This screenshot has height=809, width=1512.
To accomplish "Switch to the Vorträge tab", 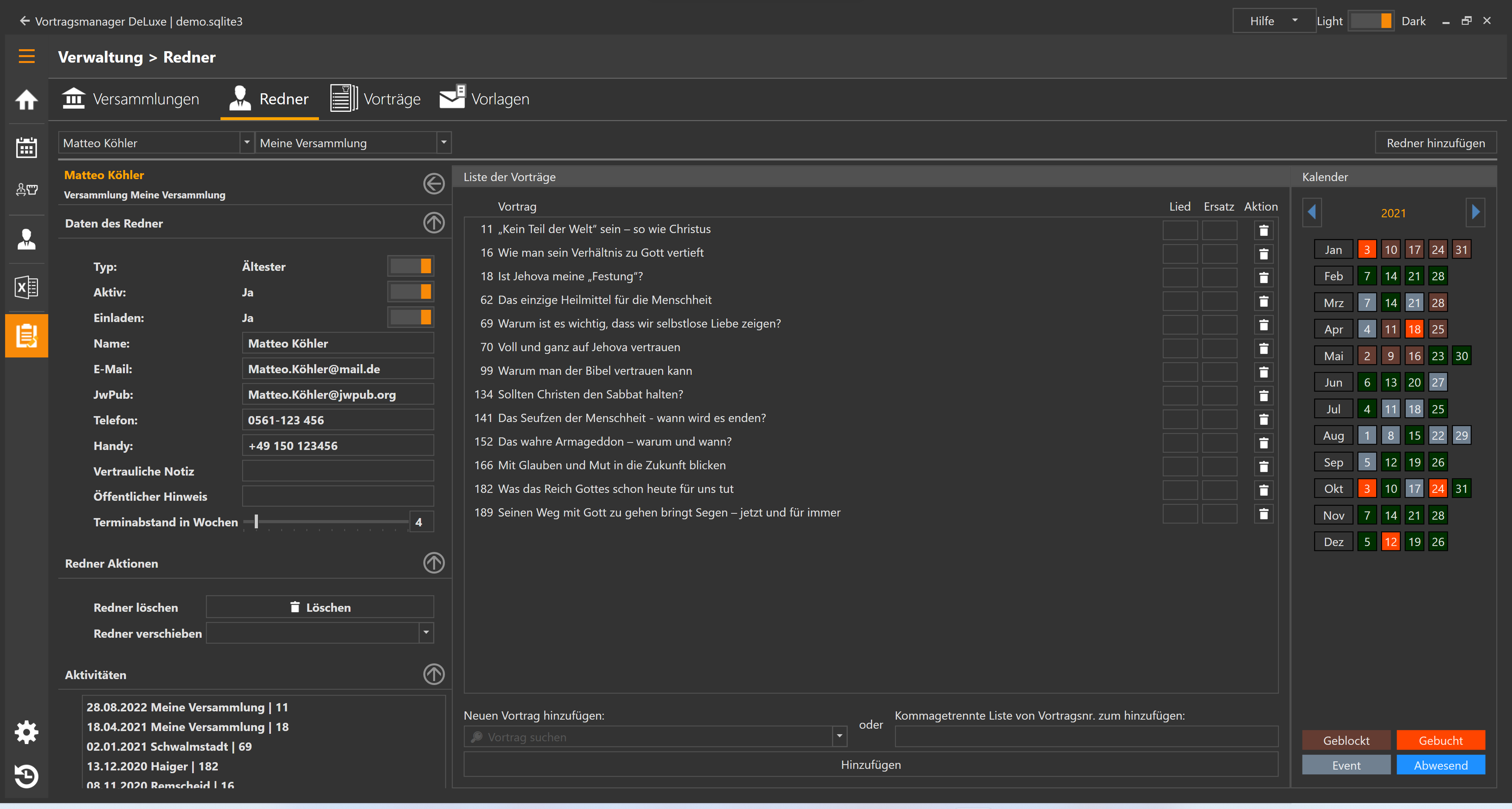I will pos(376,98).
